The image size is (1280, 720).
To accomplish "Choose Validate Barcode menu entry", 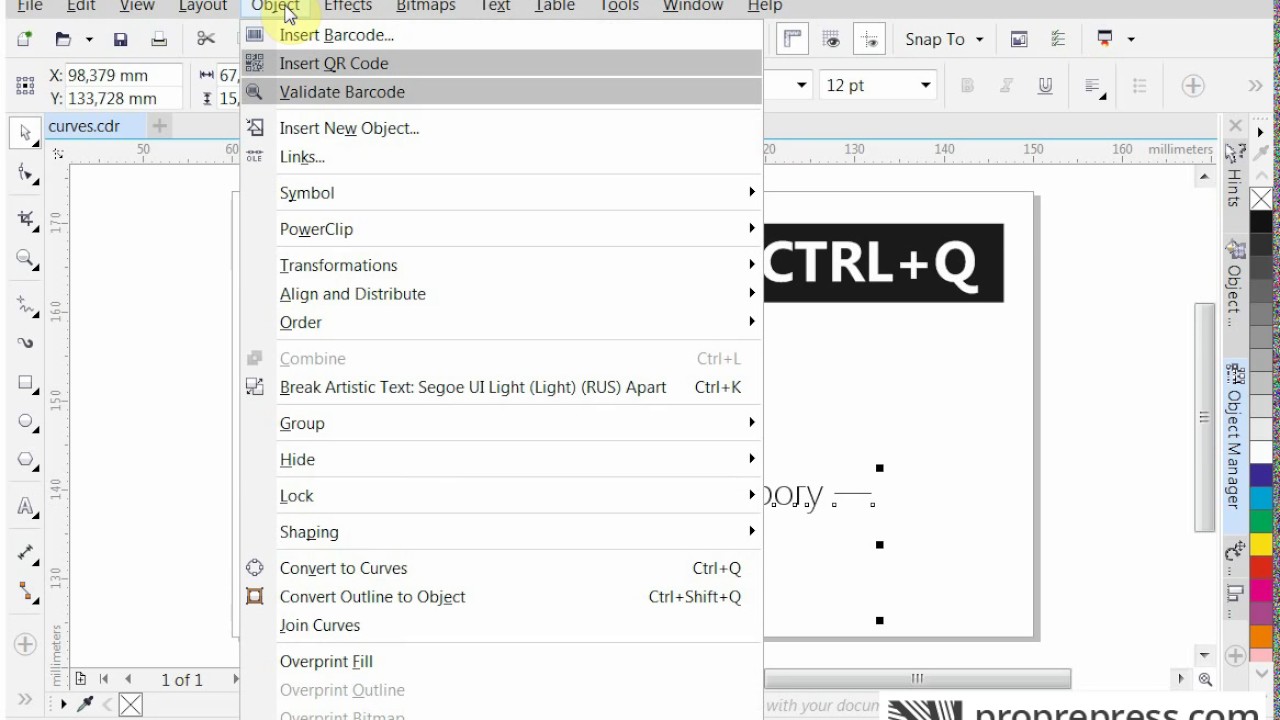I will pos(501,92).
